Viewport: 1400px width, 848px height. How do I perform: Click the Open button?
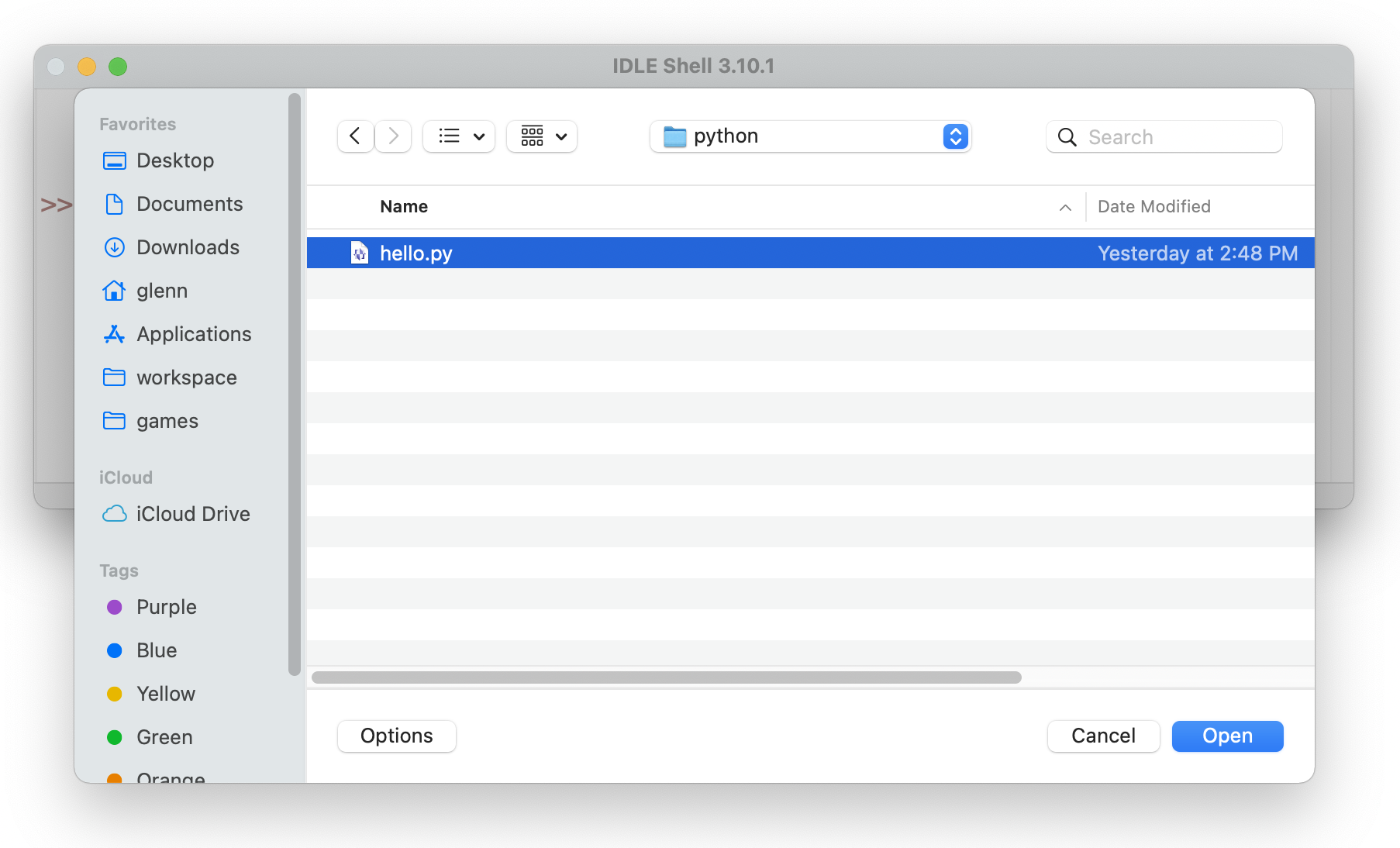pos(1227,736)
